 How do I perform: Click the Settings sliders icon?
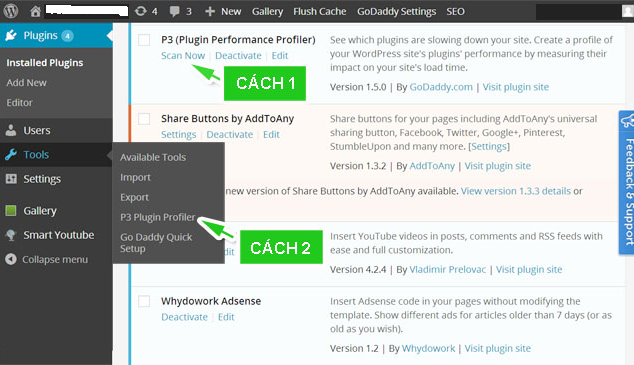(x=11, y=179)
